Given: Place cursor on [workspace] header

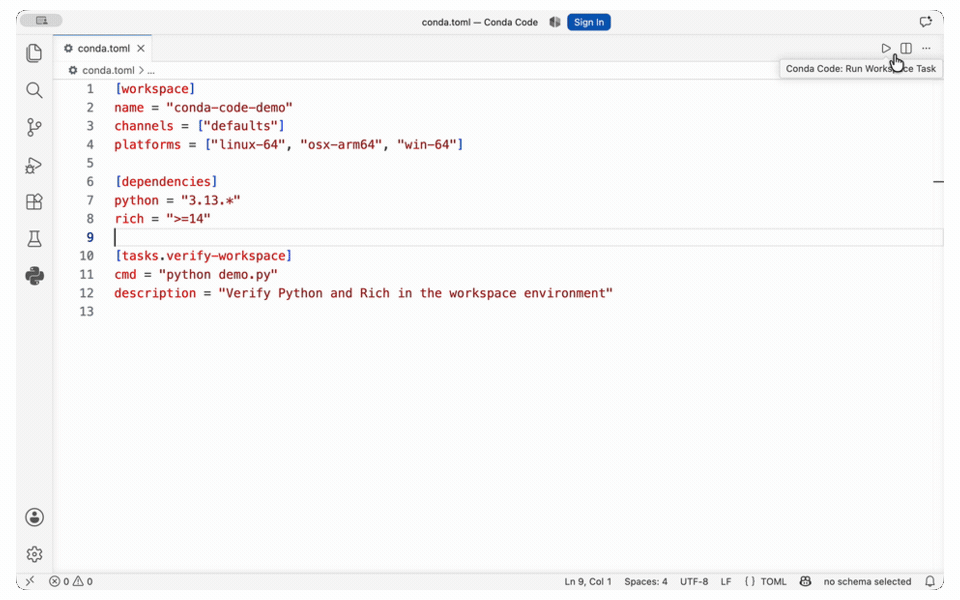Looking at the screenshot, I should click(155, 89).
